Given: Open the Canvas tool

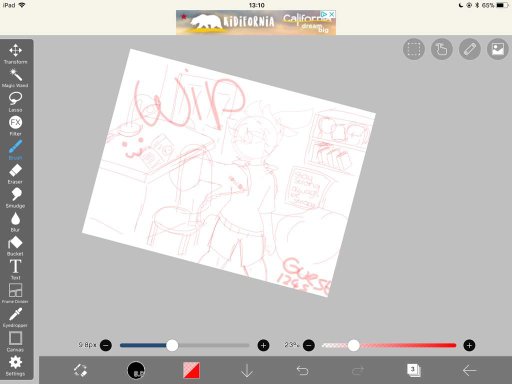Looking at the screenshot, I should tap(15, 341).
